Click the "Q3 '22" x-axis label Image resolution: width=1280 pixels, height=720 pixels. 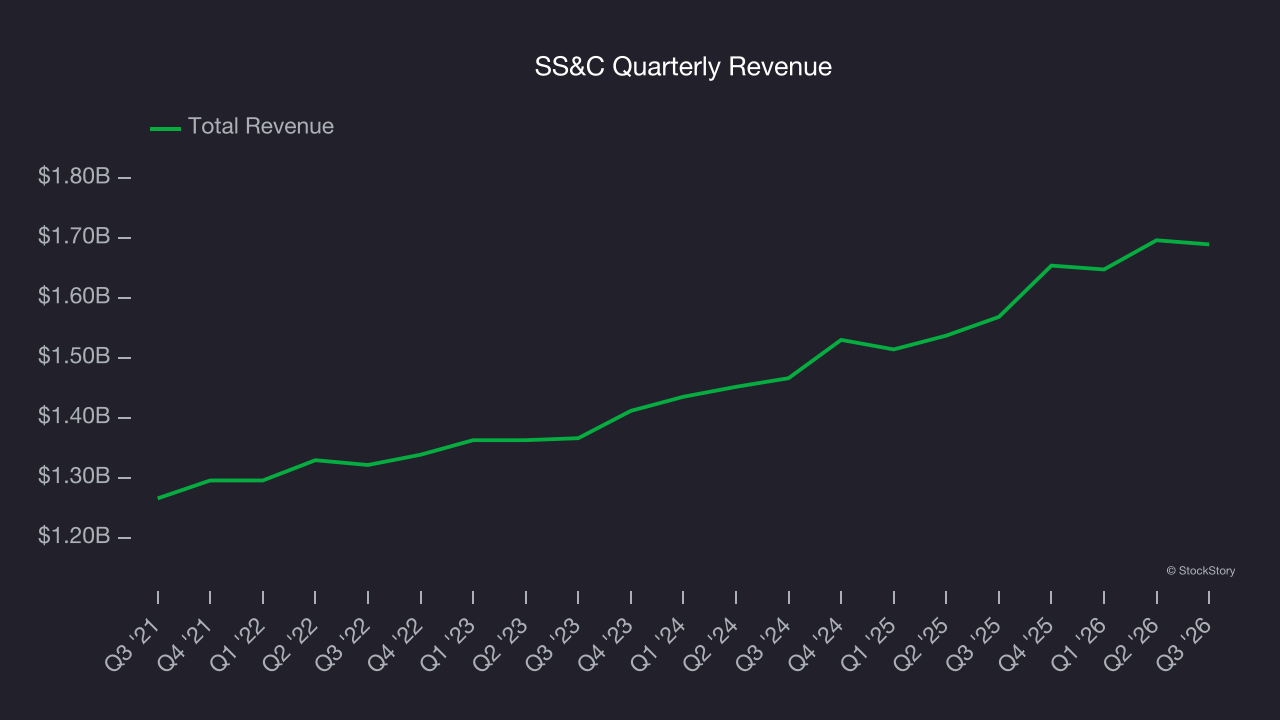343,643
